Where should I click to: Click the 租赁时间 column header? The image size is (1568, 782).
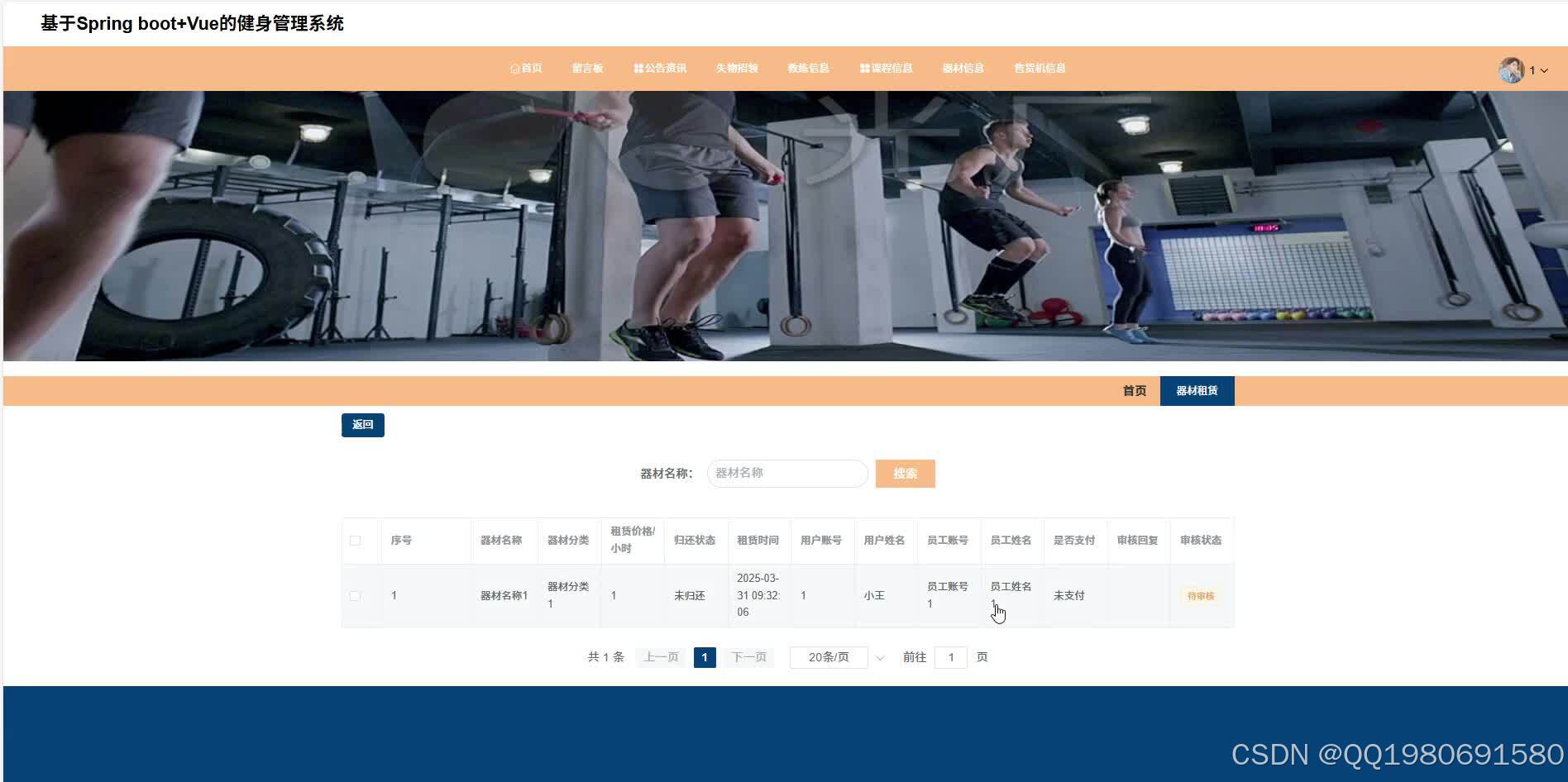click(x=758, y=541)
